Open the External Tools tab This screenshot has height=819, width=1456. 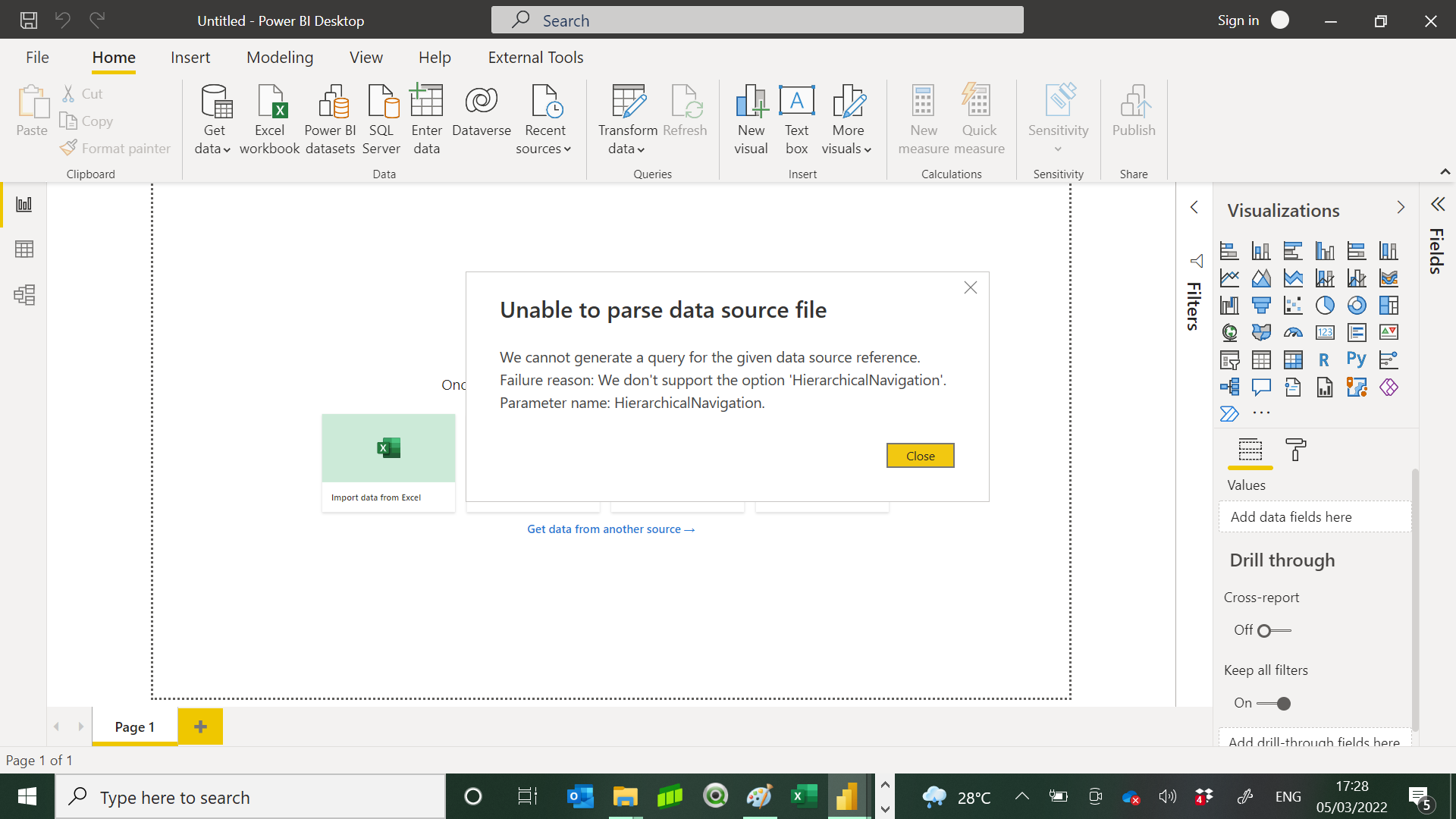(535, 58)
